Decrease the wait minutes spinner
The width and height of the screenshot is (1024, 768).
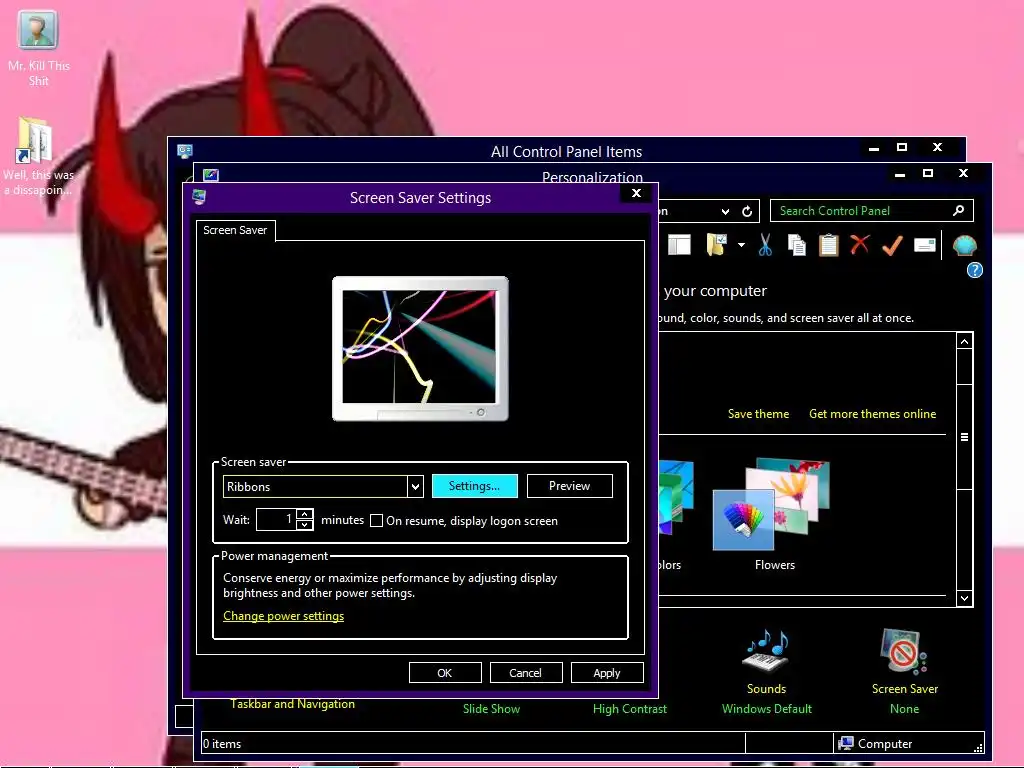[x=304, y=524]
